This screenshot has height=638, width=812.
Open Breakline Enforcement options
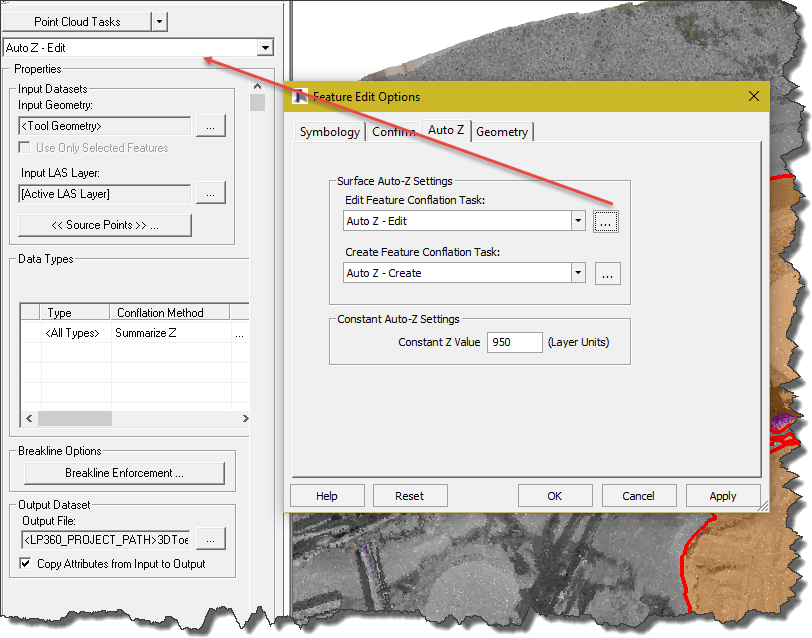coord(124,473)
